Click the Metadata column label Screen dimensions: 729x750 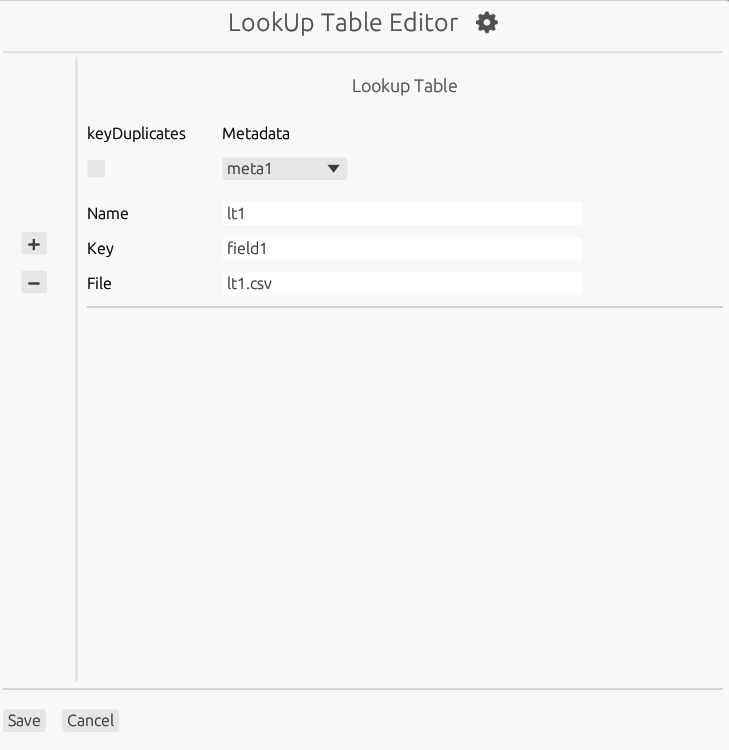click(x=256, y=133)
